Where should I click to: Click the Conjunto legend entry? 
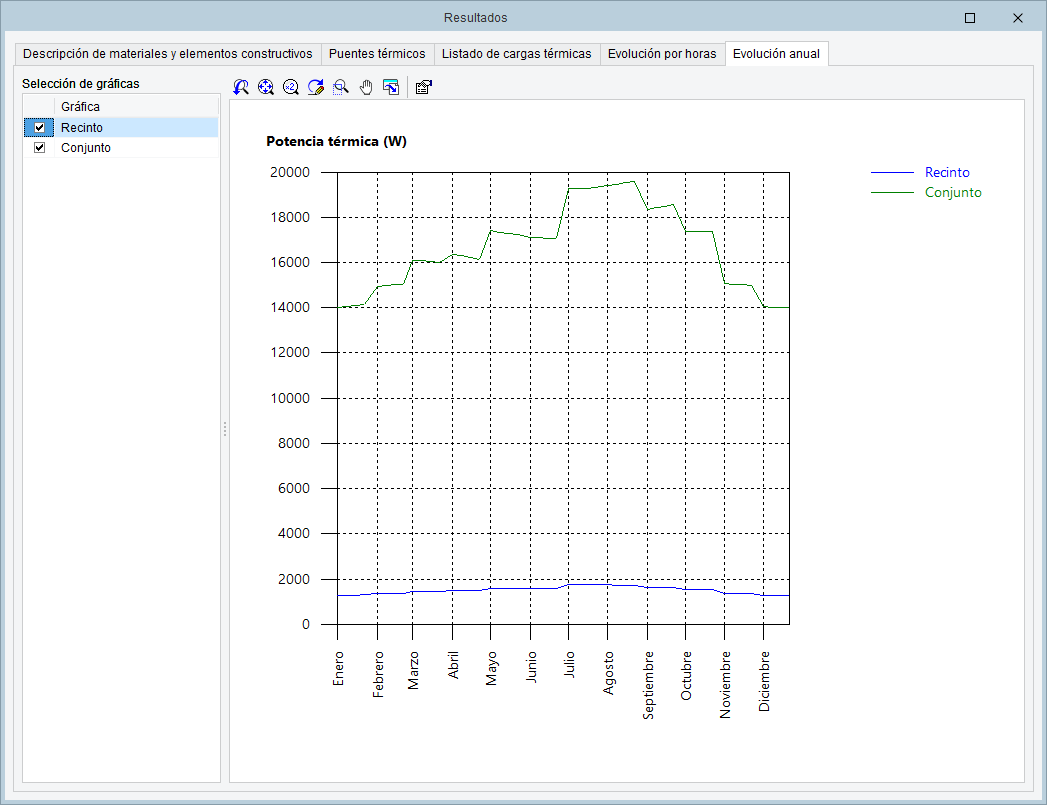pos(952,193)
